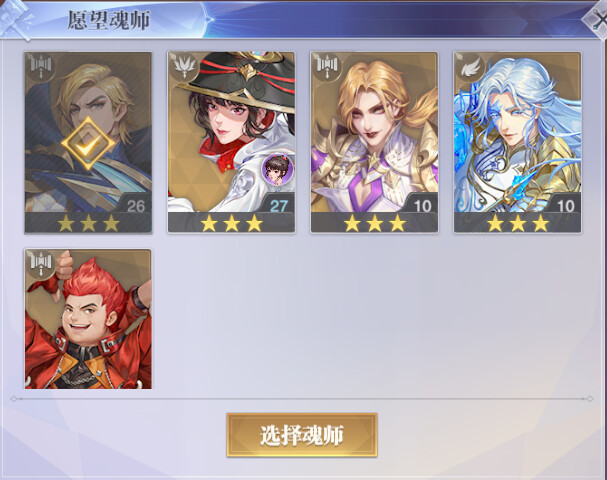Image resolution: width=607 pixels, height=480 pixels.
Task: Click the class icon on the golden-haired hero card
Action: coord(327,67)
